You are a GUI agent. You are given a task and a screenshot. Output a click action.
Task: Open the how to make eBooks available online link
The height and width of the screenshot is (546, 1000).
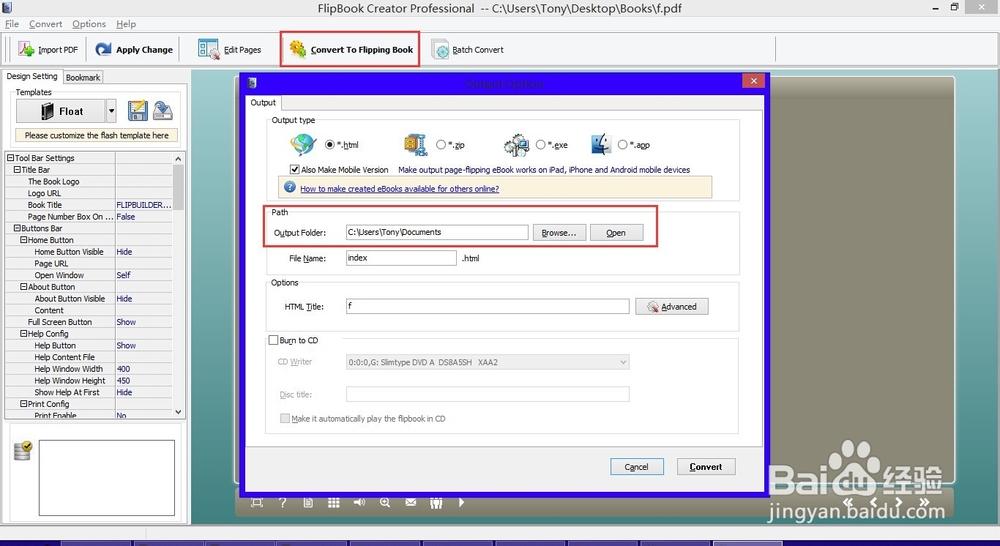(x=399, y=189)
